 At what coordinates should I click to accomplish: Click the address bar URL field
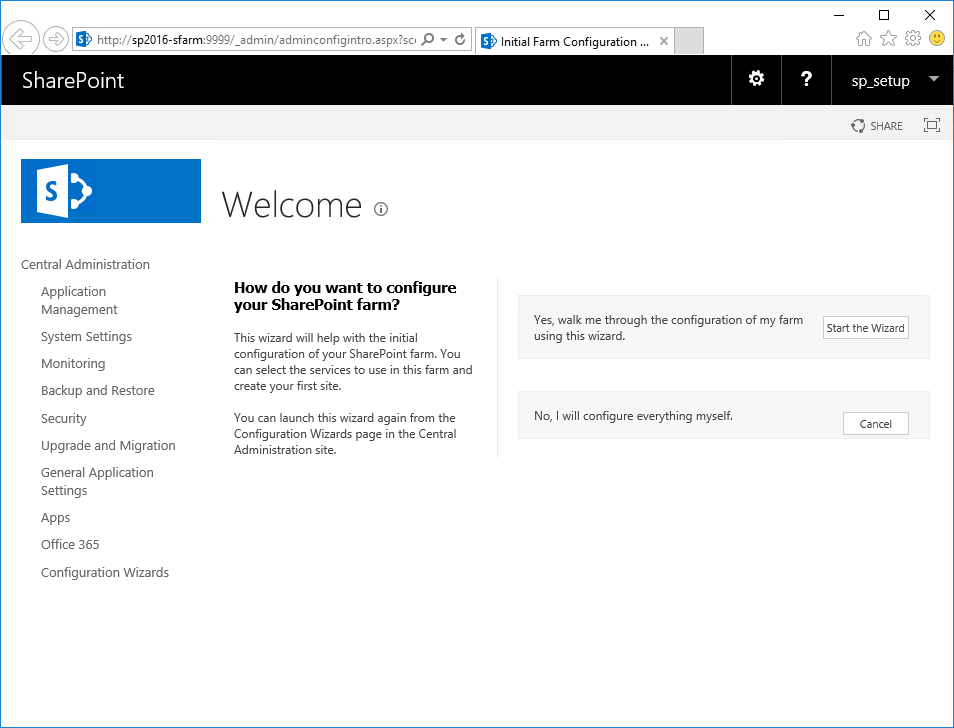coord(256,40)
